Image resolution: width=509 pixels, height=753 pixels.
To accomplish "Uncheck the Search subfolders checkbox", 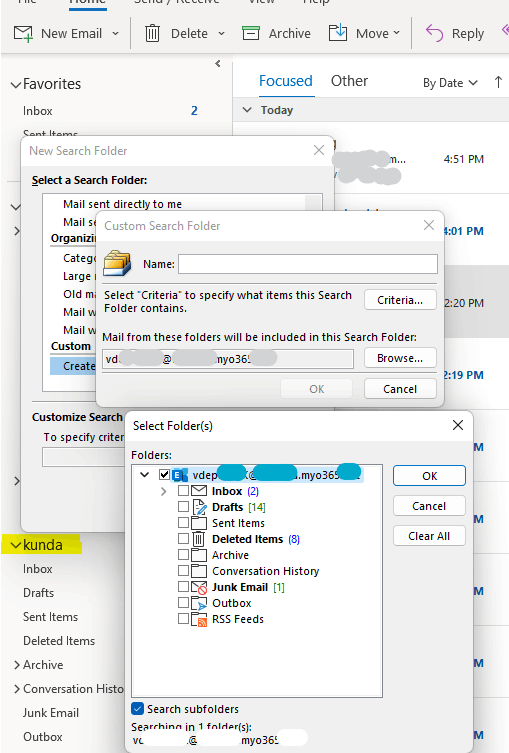I will (137, 709).
